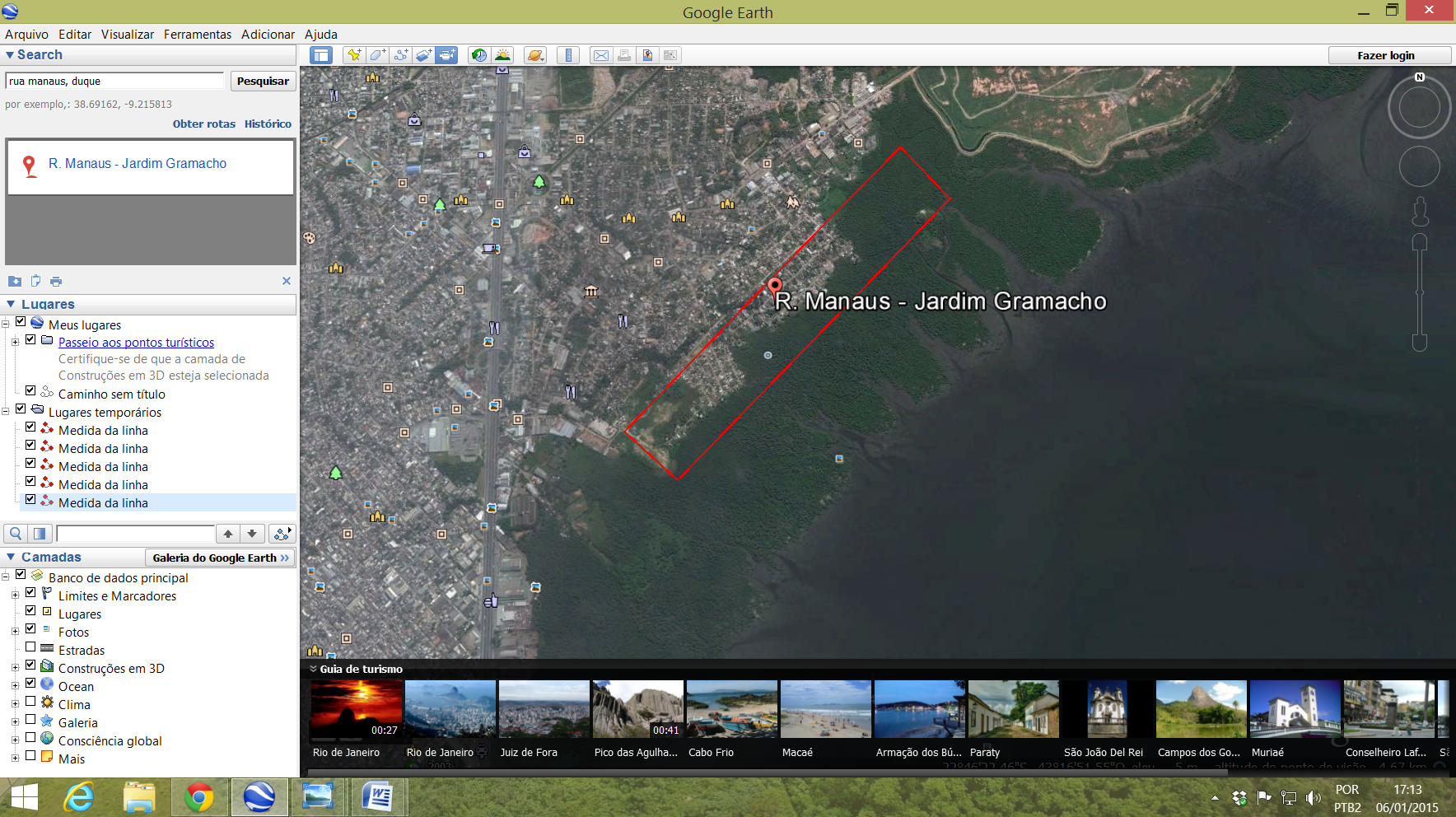Click the email envelope icon
This screenshot has height=817, width=1456.
pyautogui.click(x=601, y=55)
